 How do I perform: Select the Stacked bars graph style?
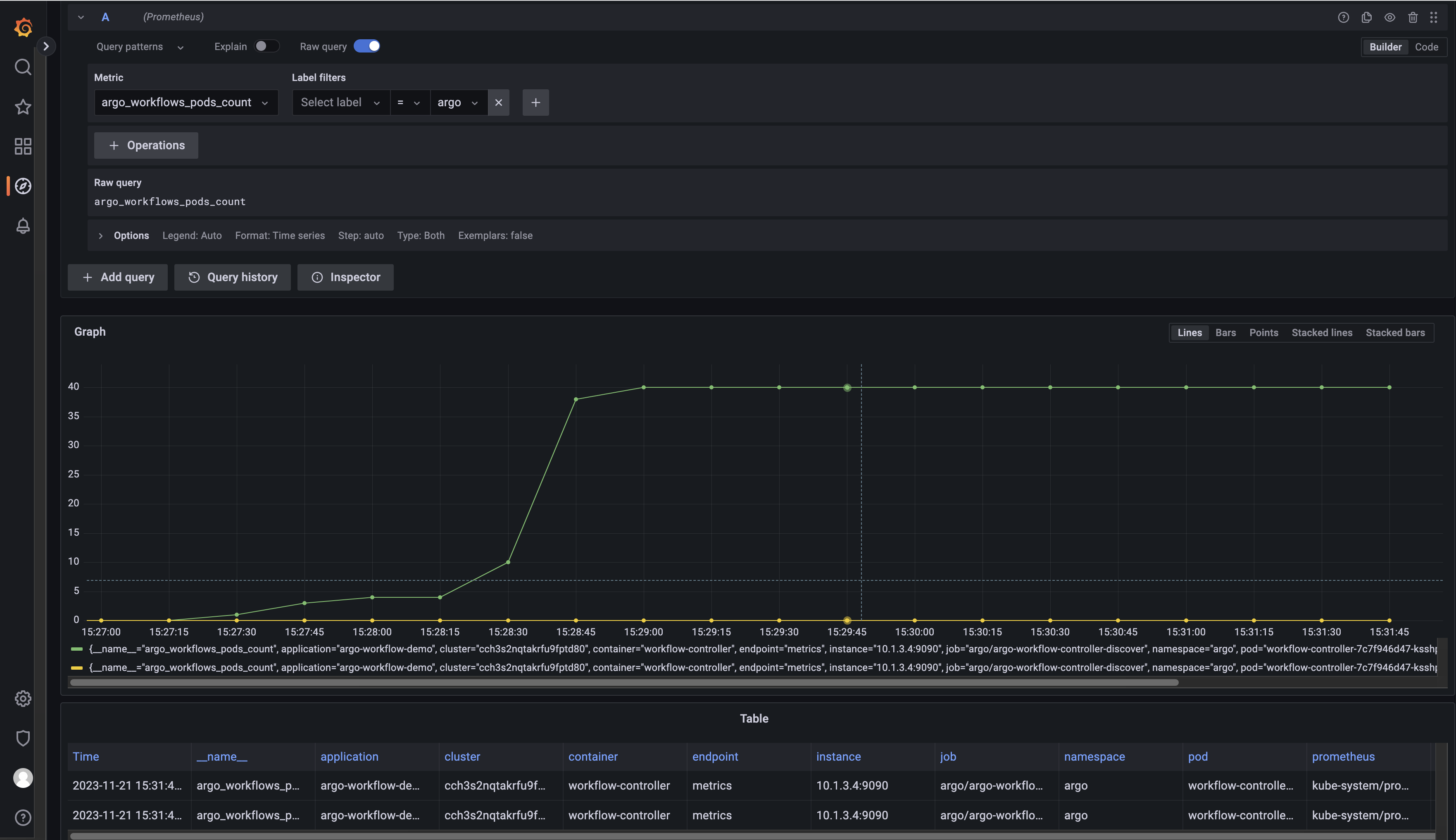[1395, 332]
